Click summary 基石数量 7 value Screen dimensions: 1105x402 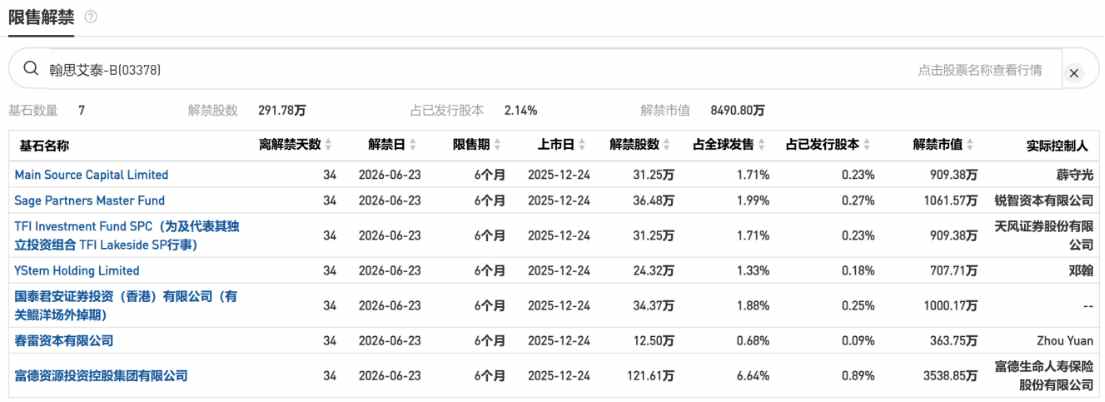[x=82, y=110]
